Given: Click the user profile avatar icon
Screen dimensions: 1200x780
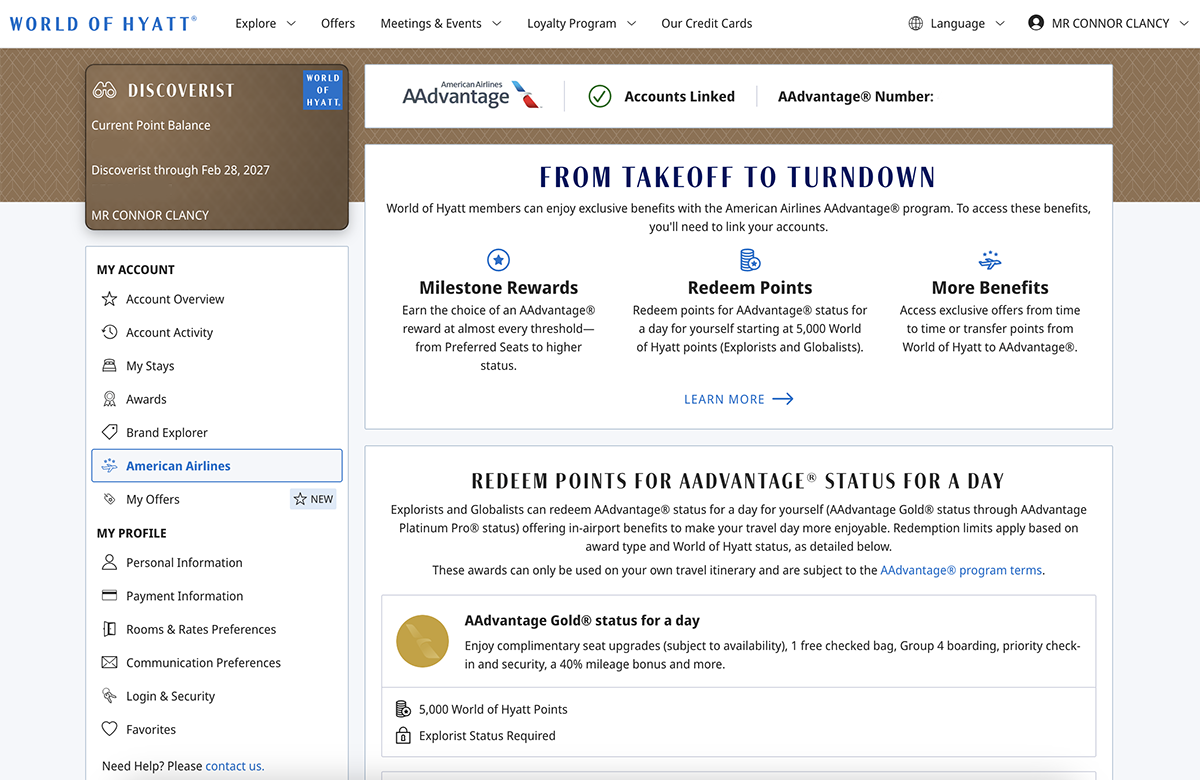Looking at the screenshot, I should point(1036,23).
